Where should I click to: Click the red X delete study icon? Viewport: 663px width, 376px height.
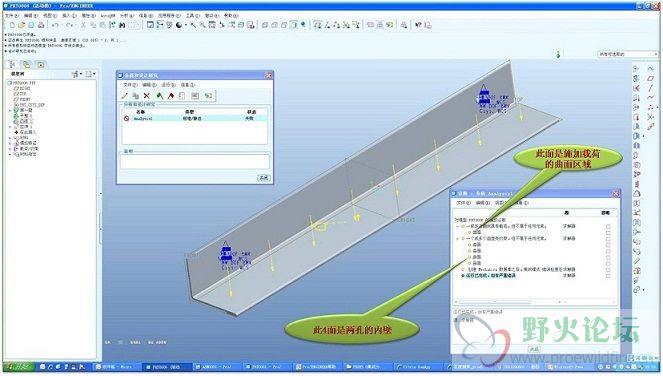coord(146,96)
